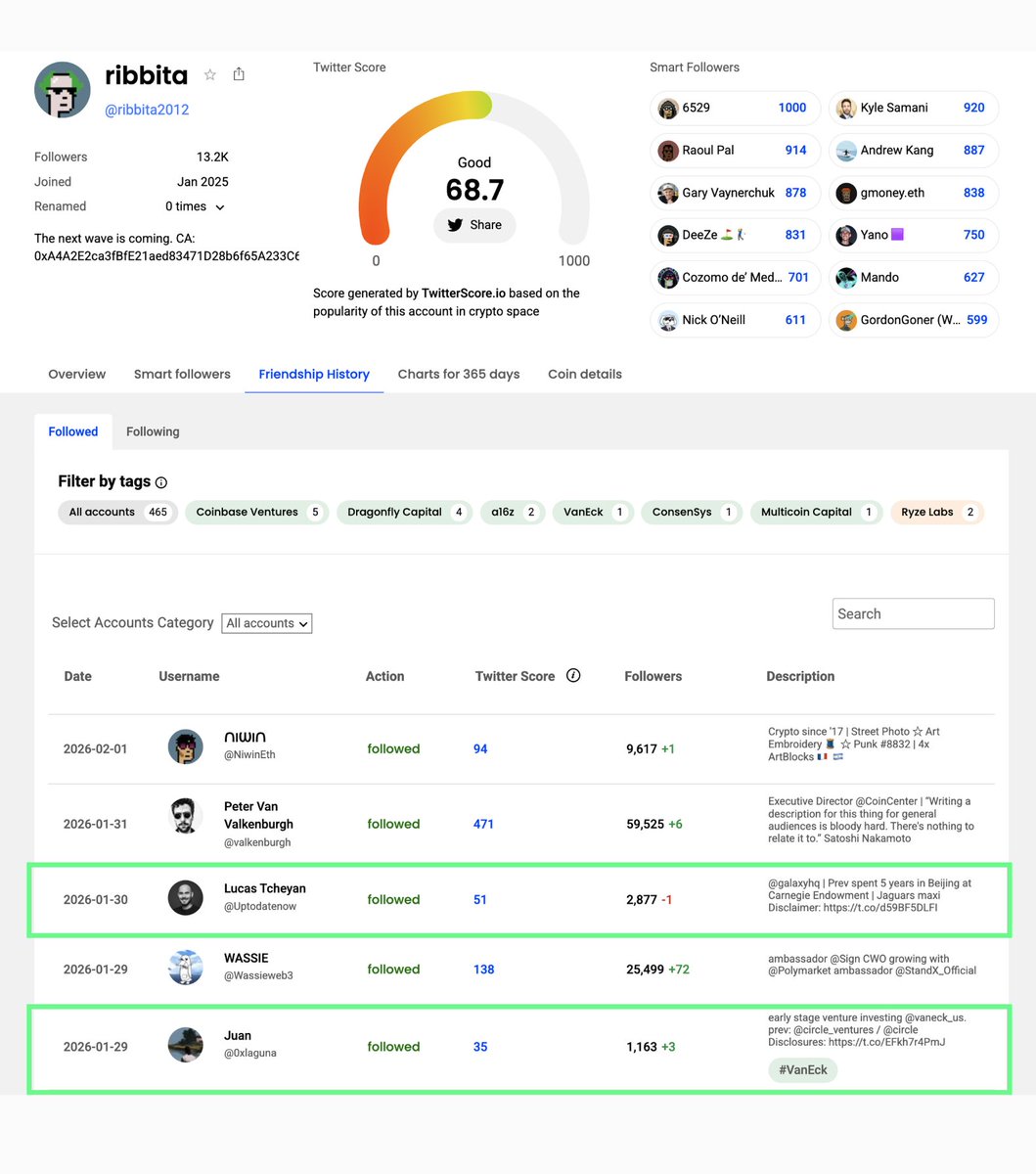1036x1174 pixels.
Task: Sort by the Date column header
Action: [78, 676]
